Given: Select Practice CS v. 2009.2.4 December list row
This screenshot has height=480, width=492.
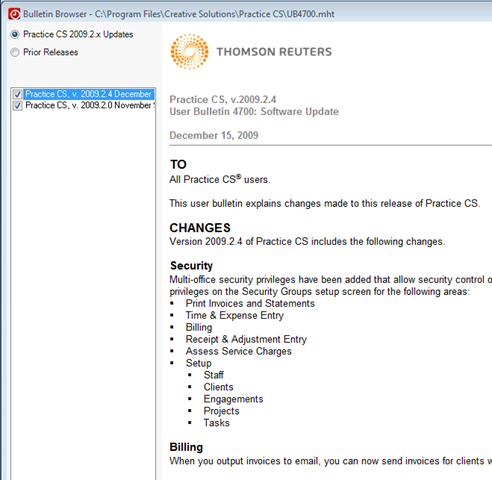Looking at the screenshot, I should pyautogui.click(x=89, y=94).
